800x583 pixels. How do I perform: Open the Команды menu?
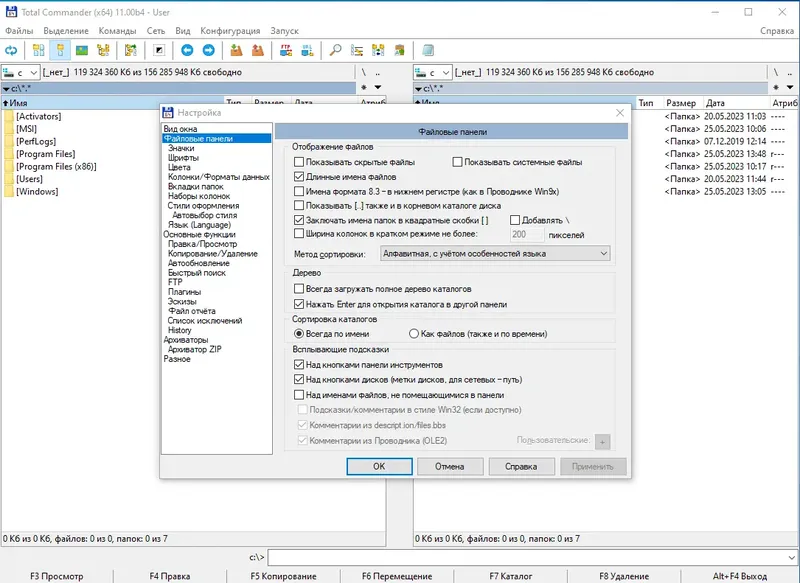pos(117,31)
